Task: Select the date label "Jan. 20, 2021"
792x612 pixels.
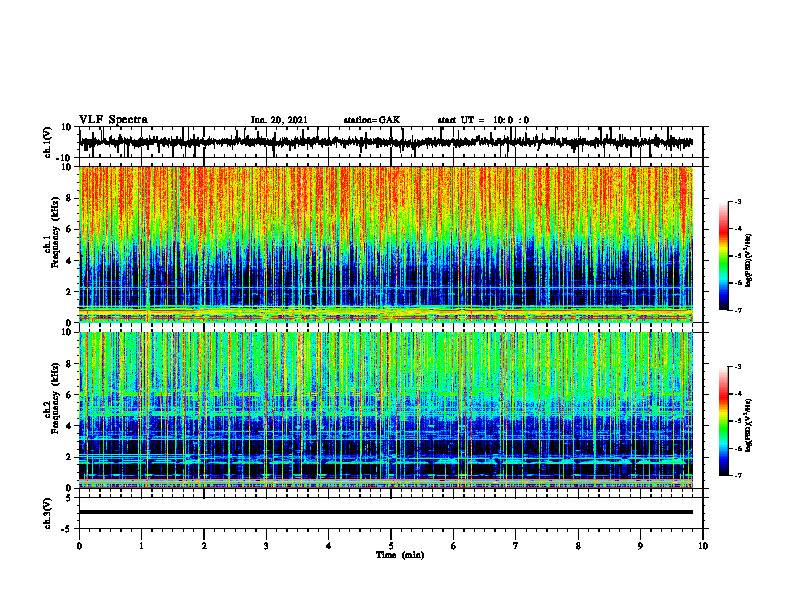Action: click(279, 120)
